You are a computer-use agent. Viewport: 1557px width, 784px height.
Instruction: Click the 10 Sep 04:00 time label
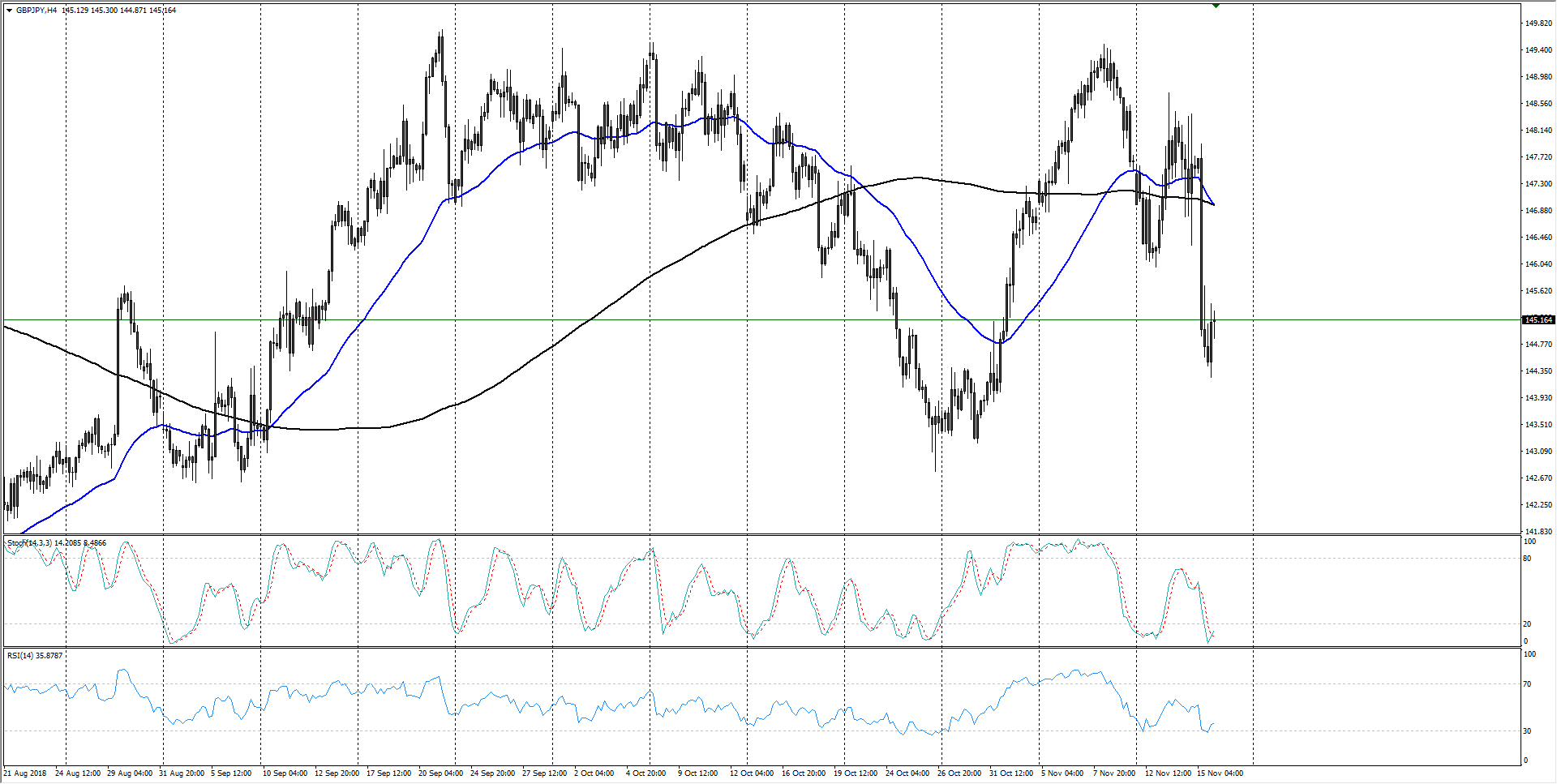point(285,773)
